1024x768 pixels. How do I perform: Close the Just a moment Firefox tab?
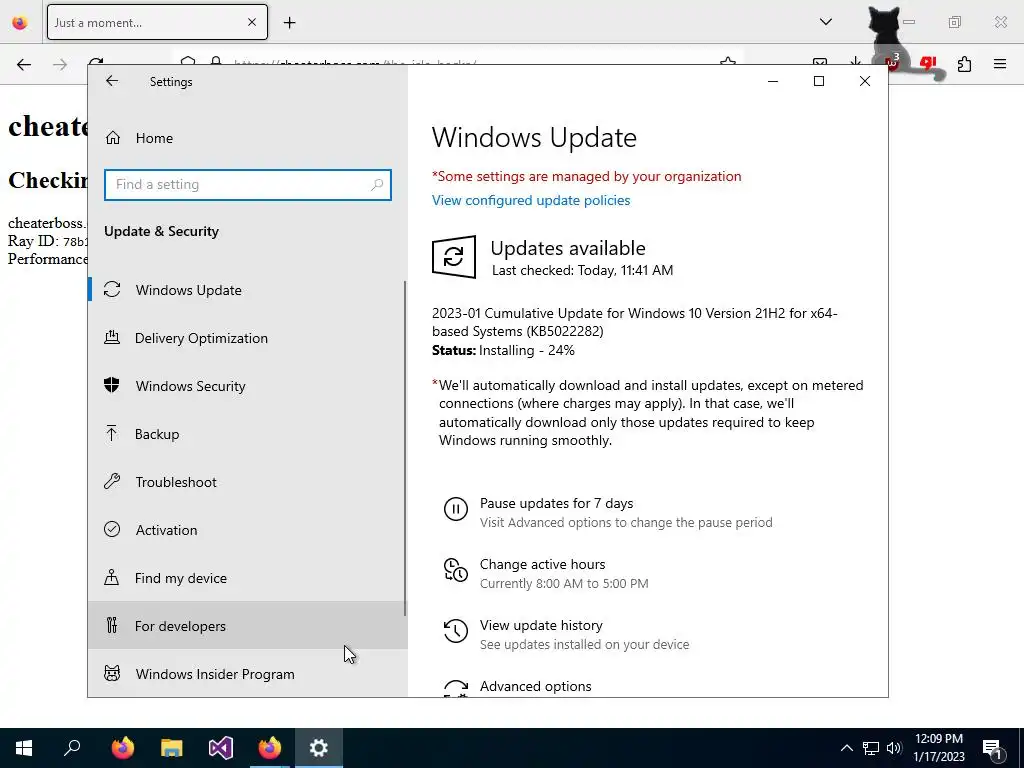[252, 22]
